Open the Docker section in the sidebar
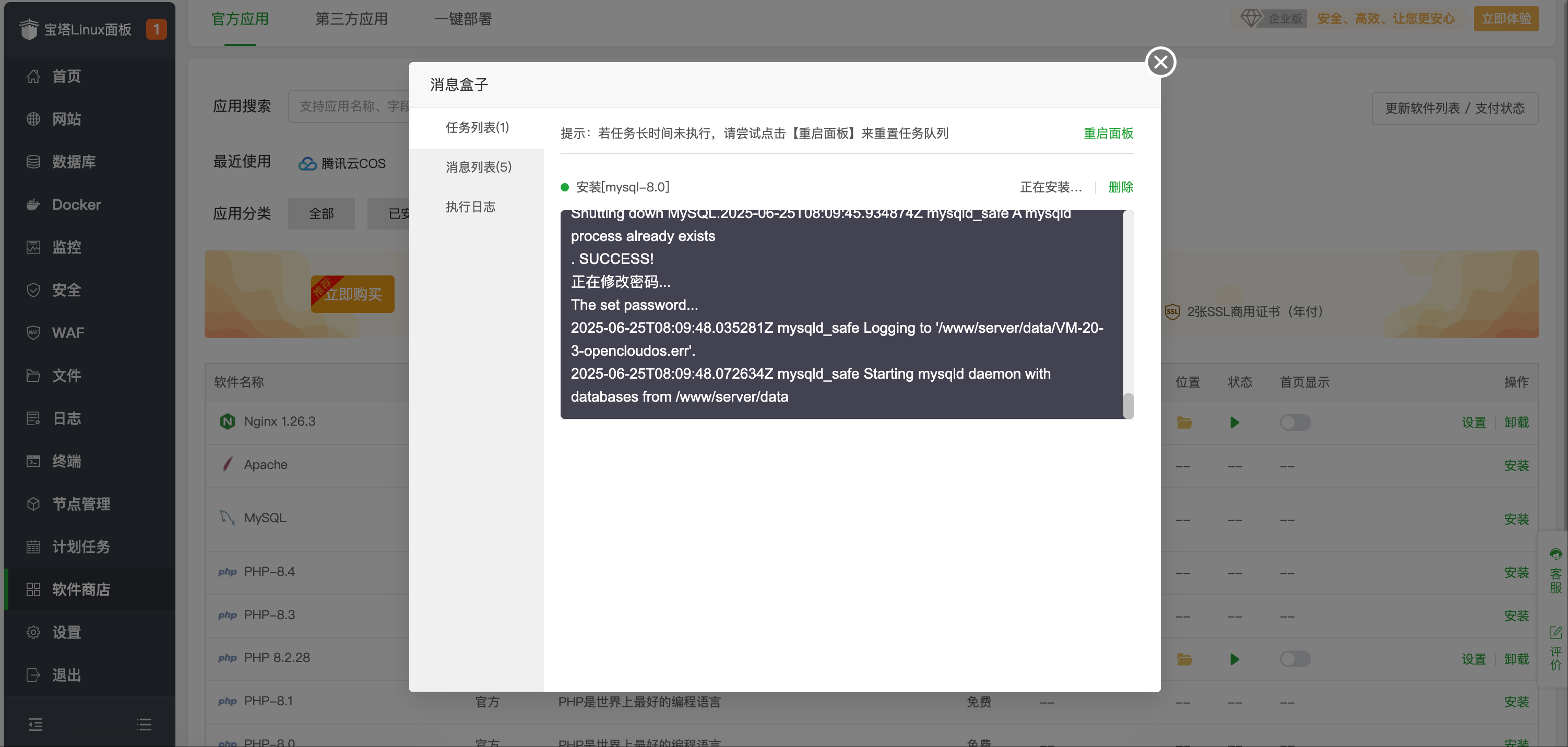1568x747 pixels. (x=76, y=204)
